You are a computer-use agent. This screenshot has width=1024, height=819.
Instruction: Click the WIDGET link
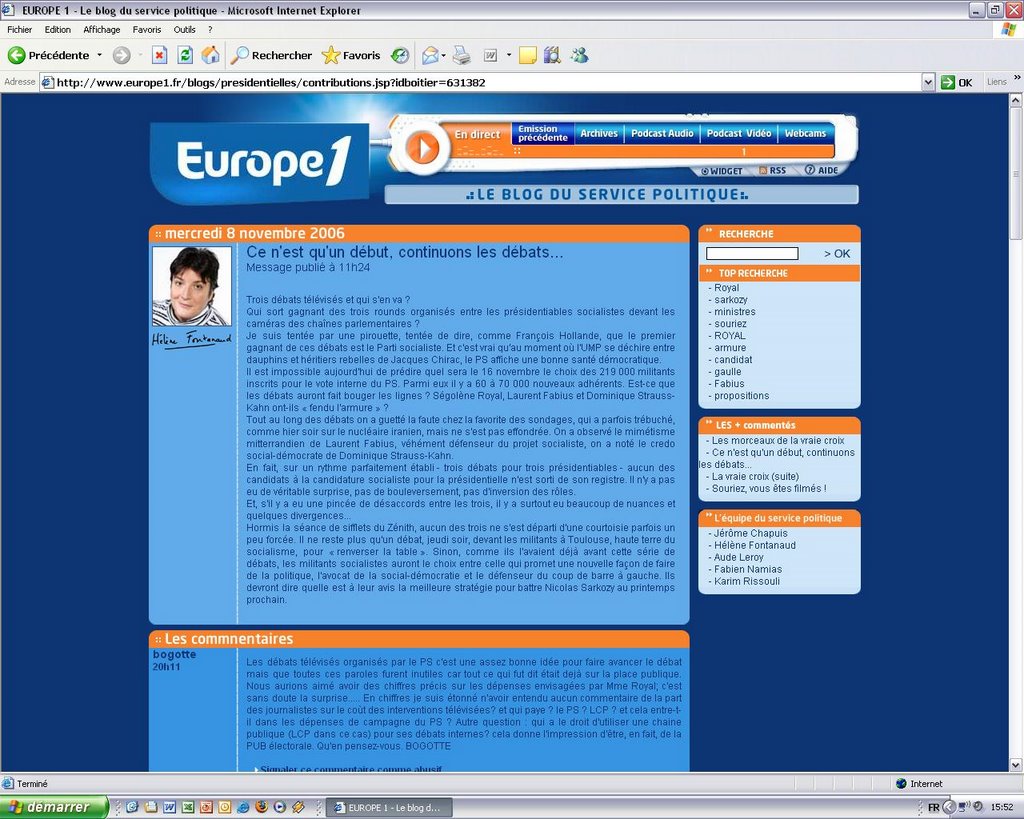point(722,171)
